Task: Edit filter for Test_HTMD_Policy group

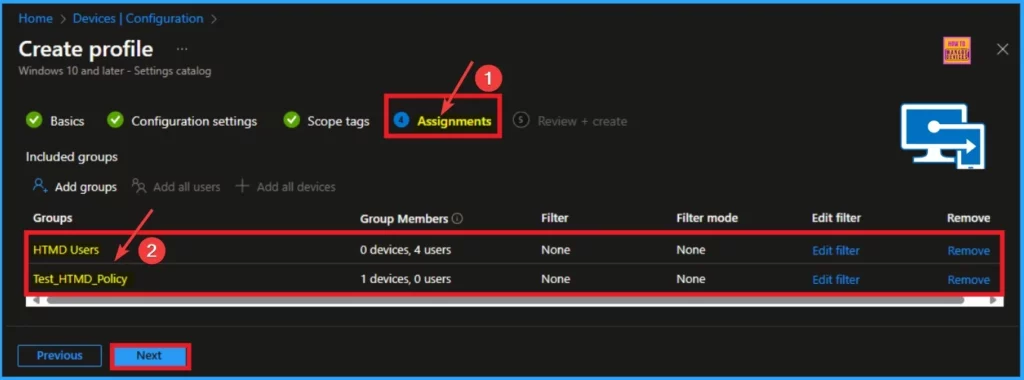Action: point(835,279)
